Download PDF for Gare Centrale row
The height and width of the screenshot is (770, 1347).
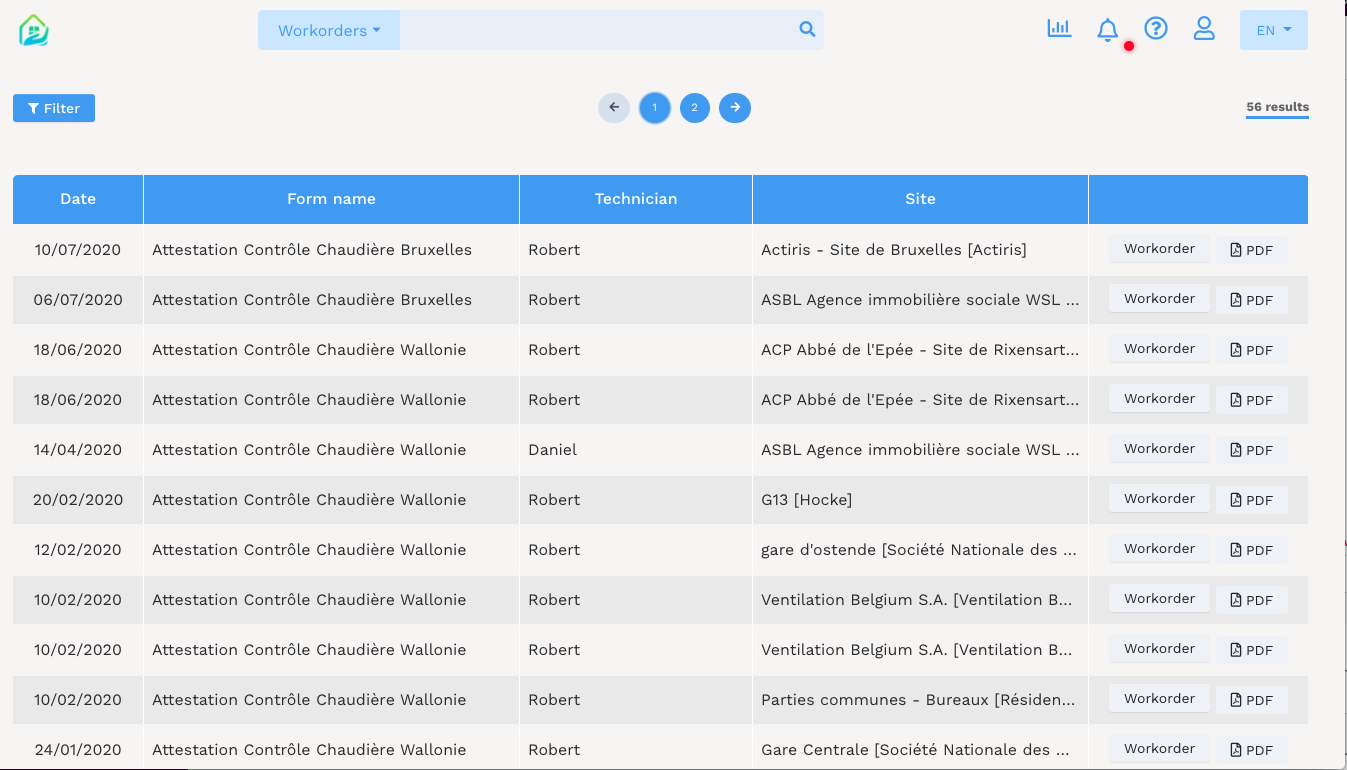tap(1251, 750)
